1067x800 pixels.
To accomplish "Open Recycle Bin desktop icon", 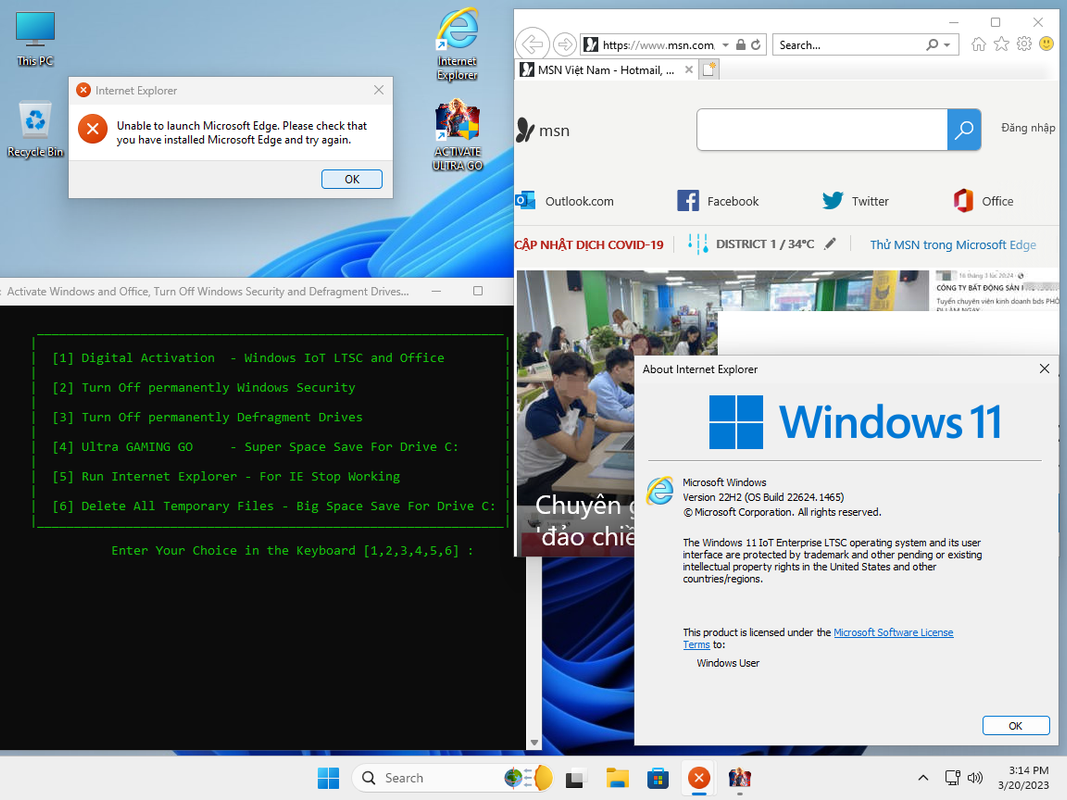I will point(35,129).
